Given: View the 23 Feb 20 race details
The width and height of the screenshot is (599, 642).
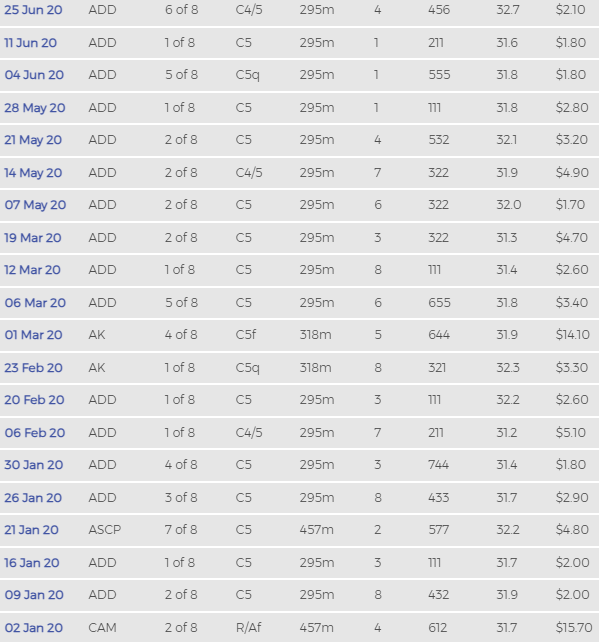Looking at the screenshot, I should coord(34,368).
